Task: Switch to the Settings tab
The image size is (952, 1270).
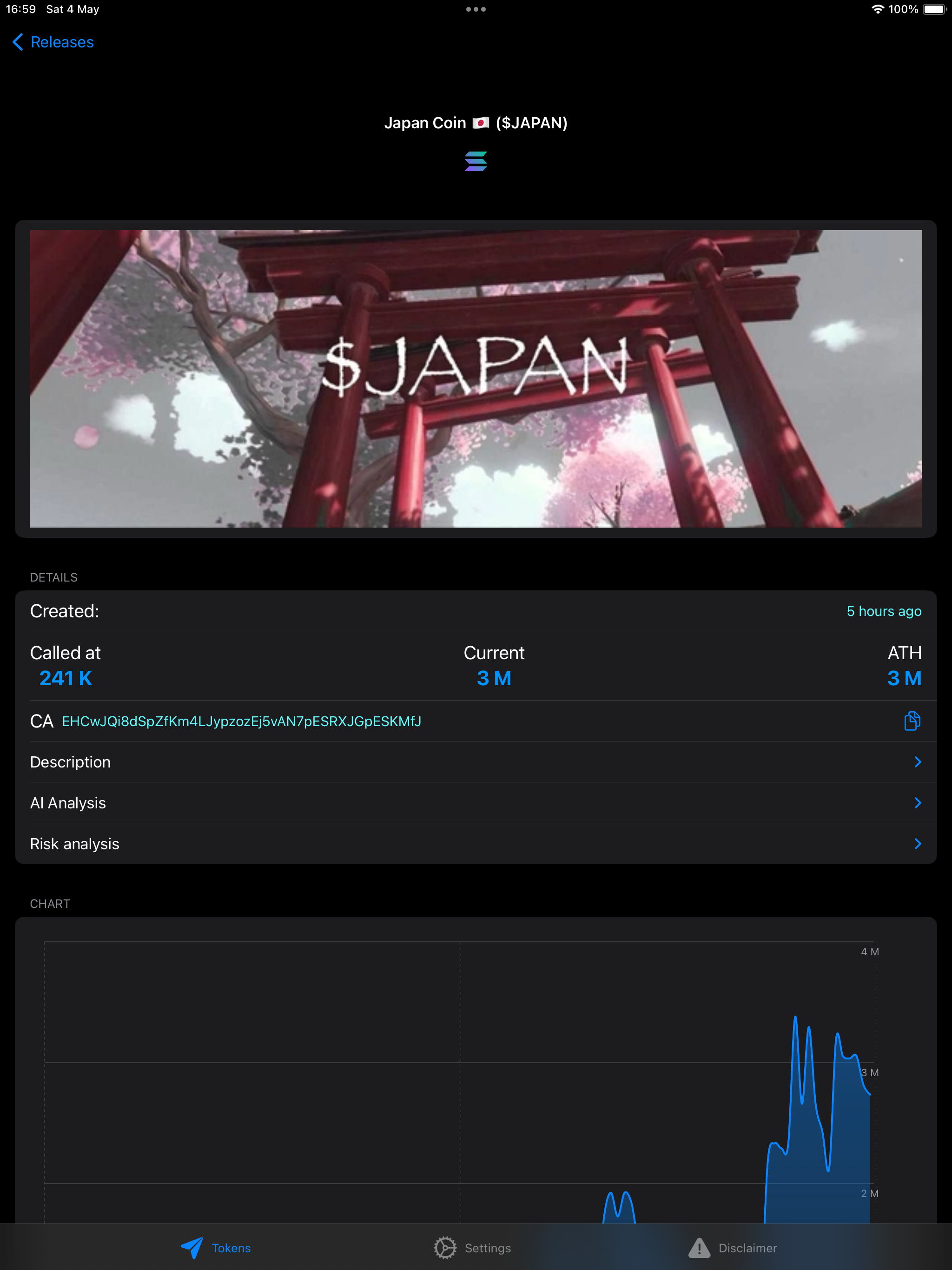Action: point(472,1248)
